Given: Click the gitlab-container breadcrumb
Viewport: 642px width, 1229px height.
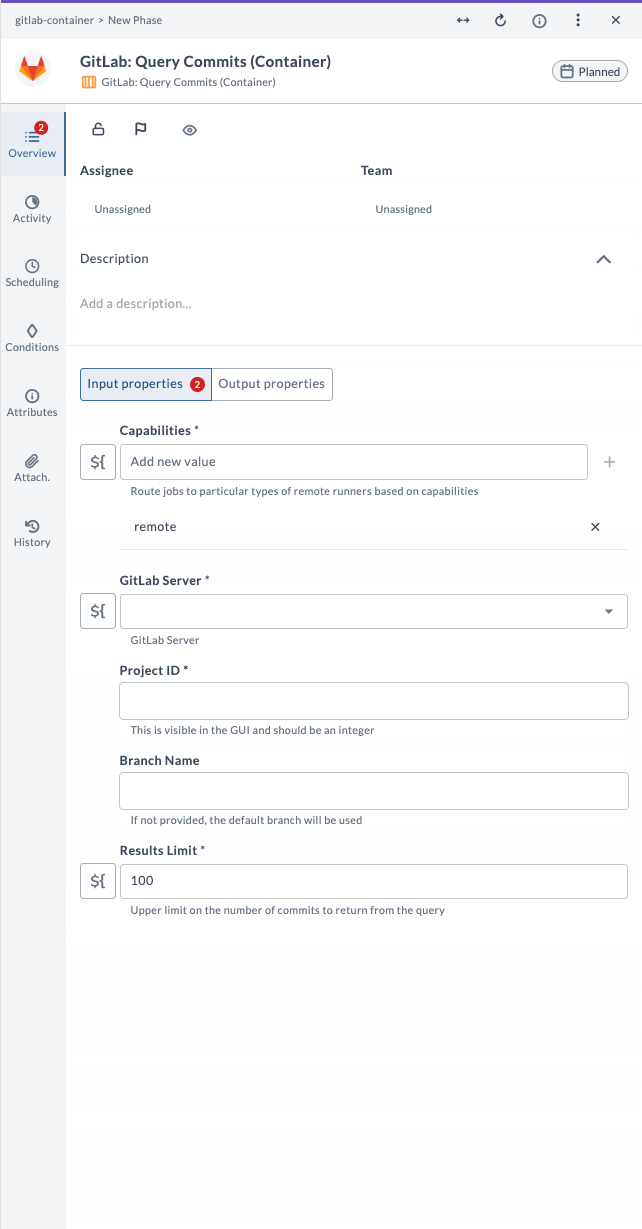Looking at the screenshot, I should (54, 20).
